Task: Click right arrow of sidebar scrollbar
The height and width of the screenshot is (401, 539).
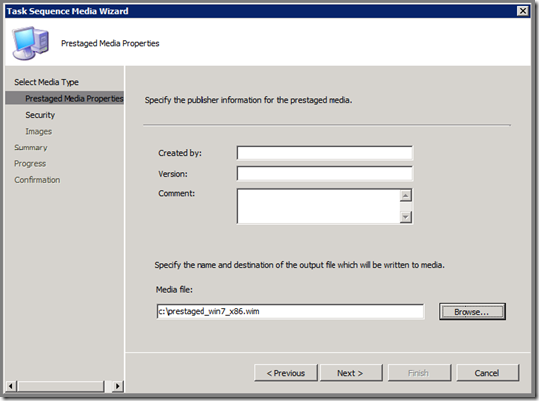Action: (118, 386)
